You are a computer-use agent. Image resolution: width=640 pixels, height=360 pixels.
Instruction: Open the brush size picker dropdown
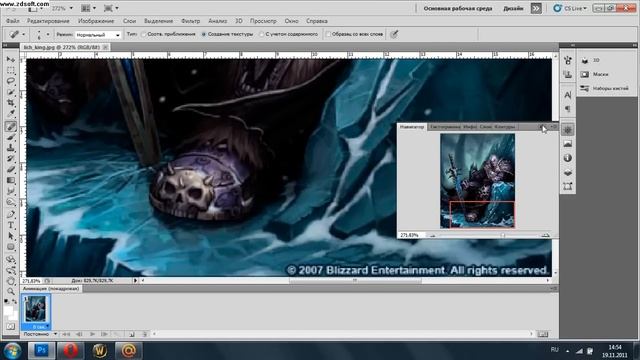pyautogui.click(x=43, y=35)
